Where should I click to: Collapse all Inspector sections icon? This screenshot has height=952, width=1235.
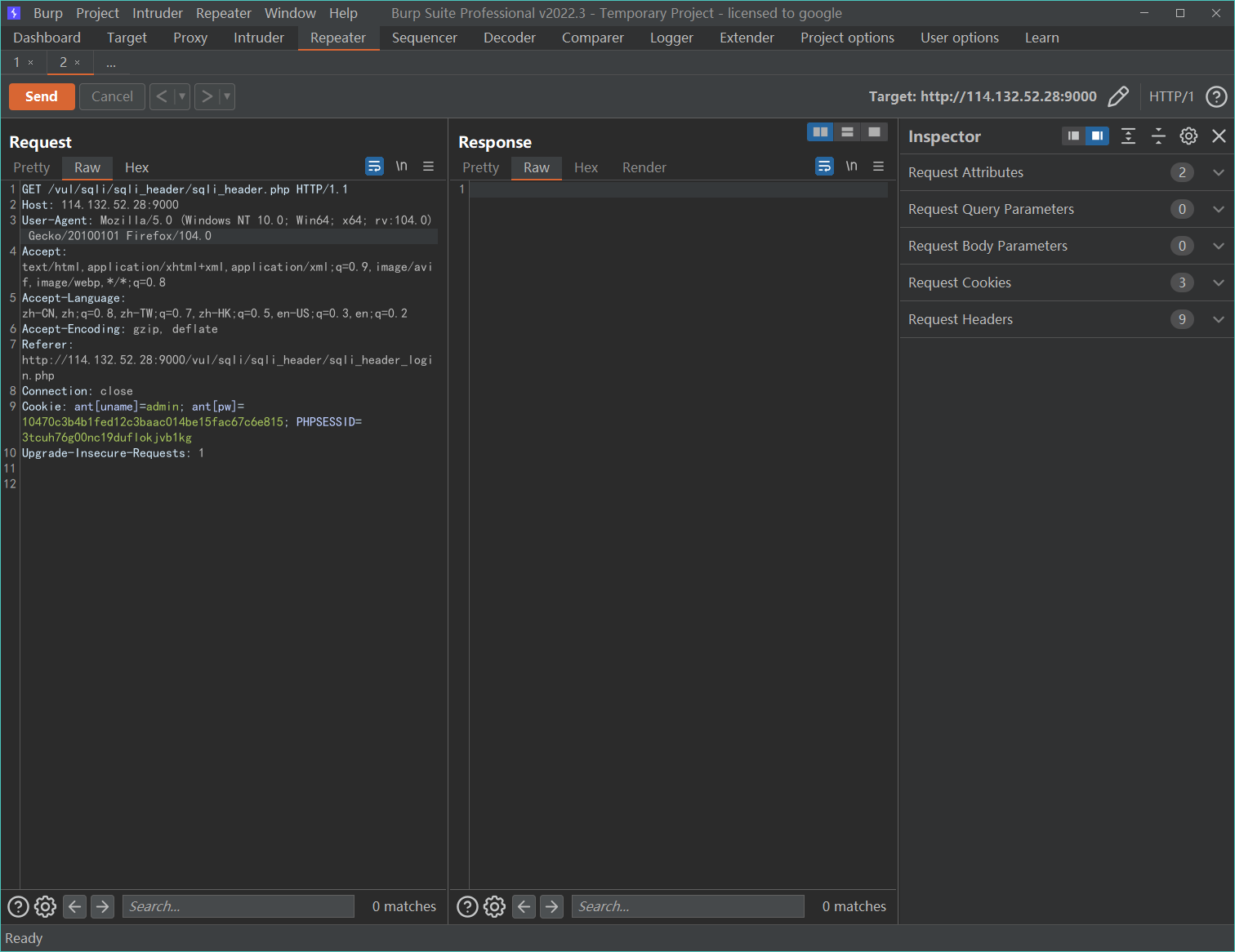[x=1158, y=136]
